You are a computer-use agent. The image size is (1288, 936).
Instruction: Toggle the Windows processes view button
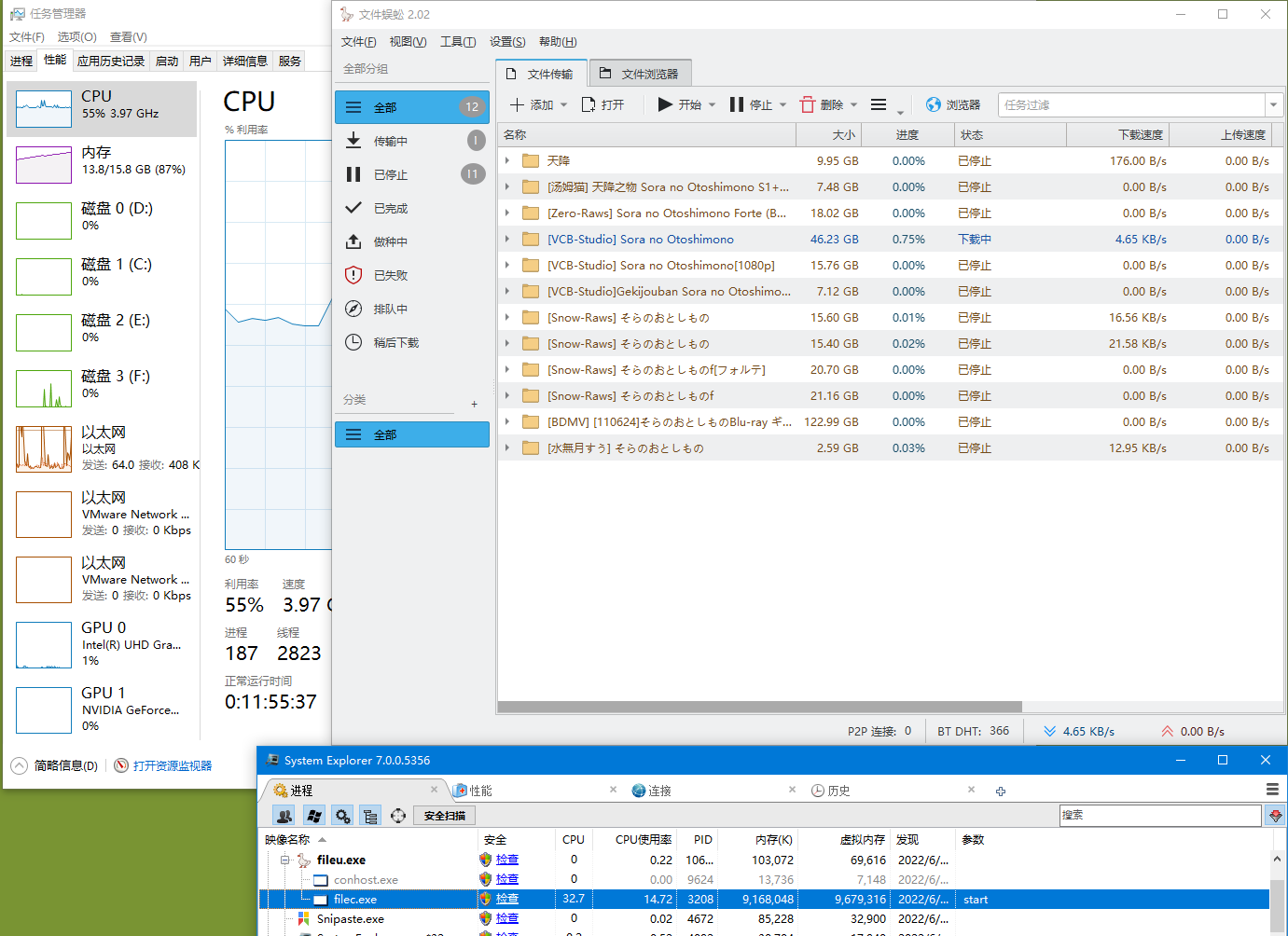pyautogui.click(x=314, y=815)
